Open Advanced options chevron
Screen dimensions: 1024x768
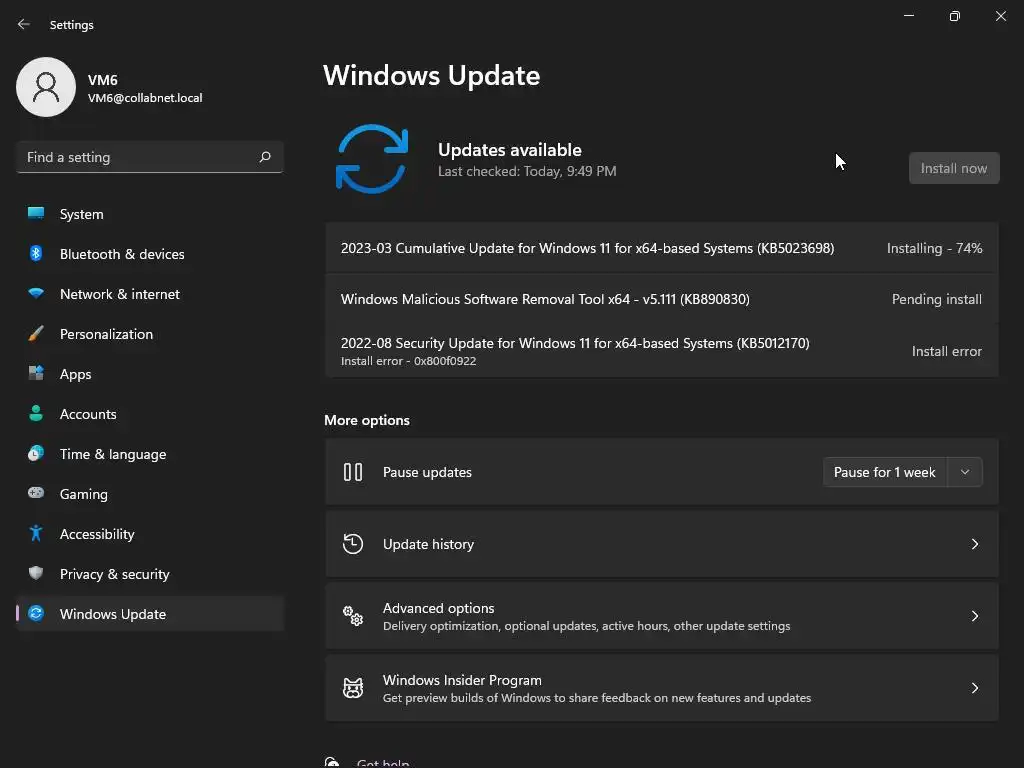click(x=974, y=616)
